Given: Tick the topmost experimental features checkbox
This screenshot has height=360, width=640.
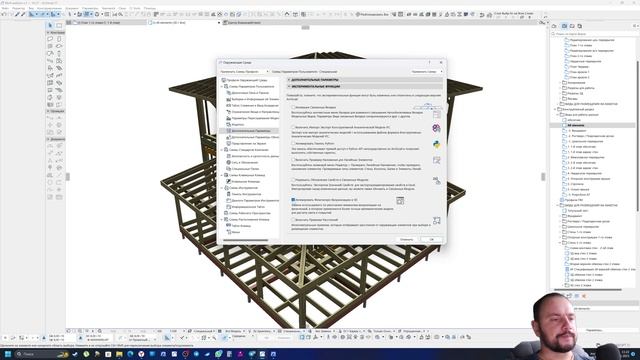Looking at the screenshot, I should (x=293, y=107).
